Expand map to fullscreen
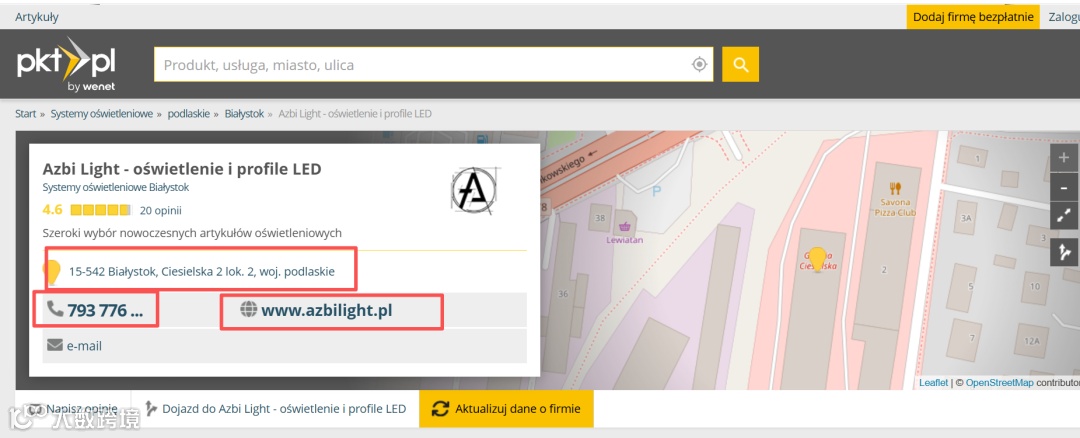 point(1063,217)
